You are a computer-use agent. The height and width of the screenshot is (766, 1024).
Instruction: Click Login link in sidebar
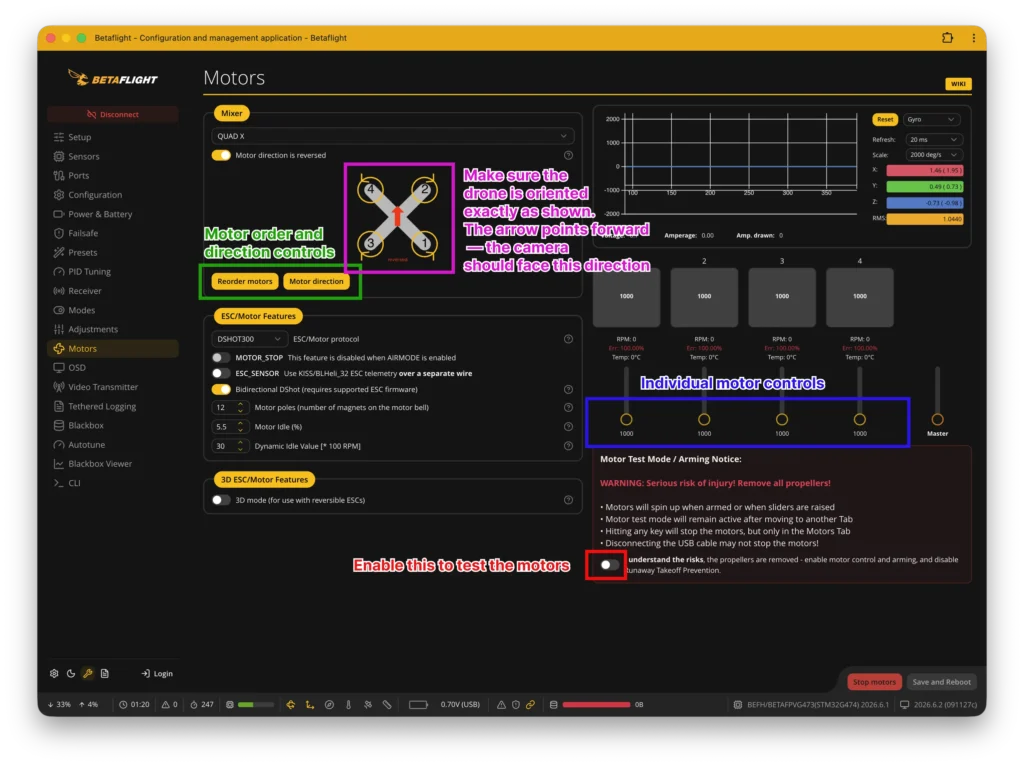[x=157, y=673]
